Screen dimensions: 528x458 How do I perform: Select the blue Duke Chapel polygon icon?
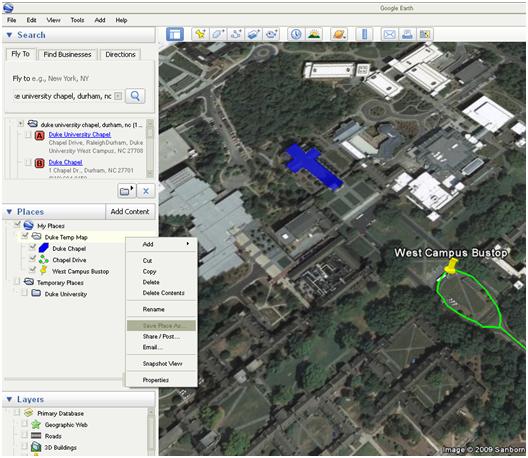pyautogui.click(x=43, y=248)
